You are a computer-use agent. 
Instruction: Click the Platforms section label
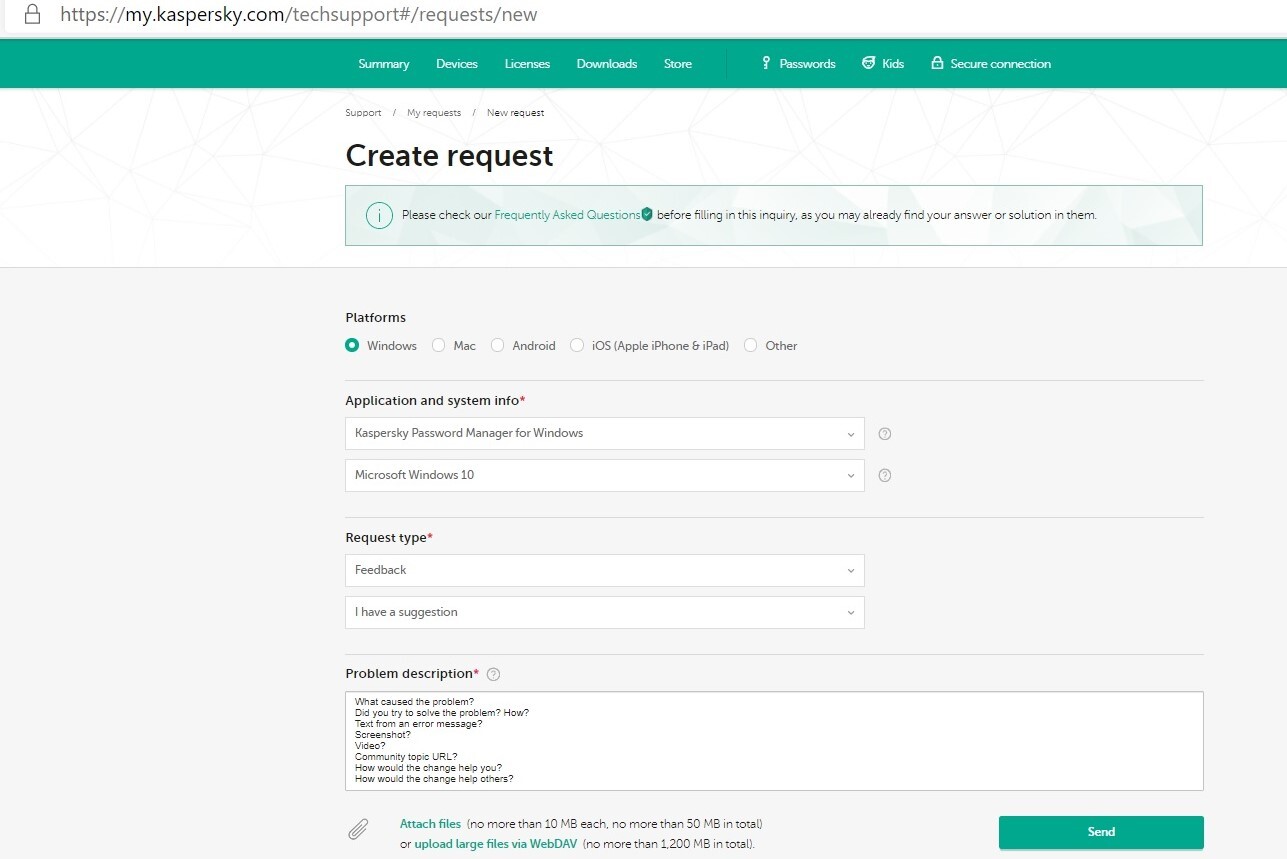(376, 317)
